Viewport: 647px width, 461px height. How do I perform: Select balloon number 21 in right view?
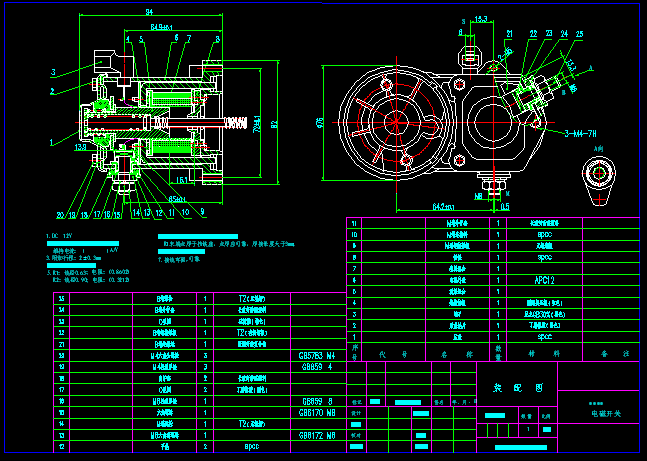(x=509, y=33)
